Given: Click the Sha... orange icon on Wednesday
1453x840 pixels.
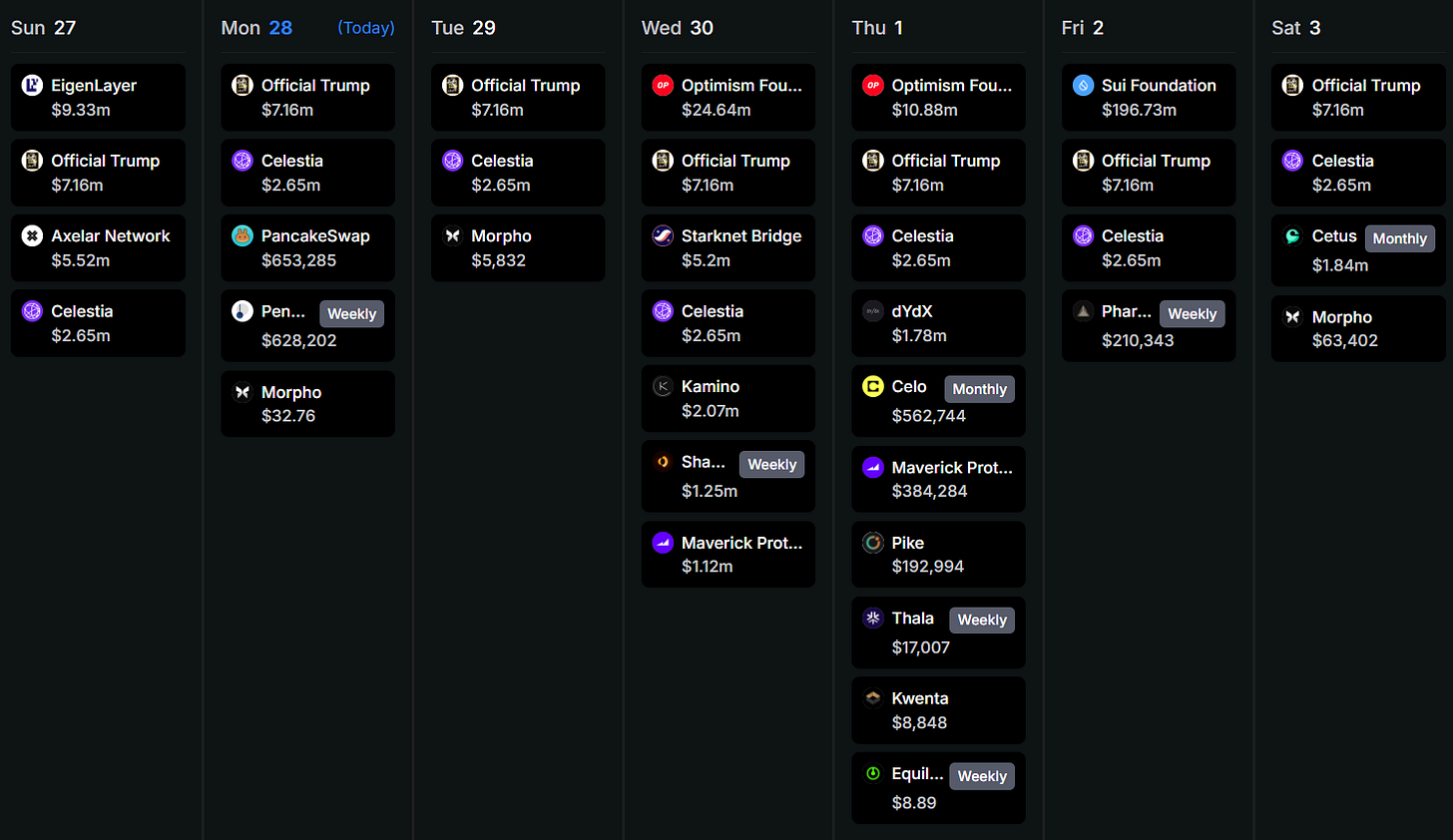Looking at the screenshot, I should tap(663, 461).
